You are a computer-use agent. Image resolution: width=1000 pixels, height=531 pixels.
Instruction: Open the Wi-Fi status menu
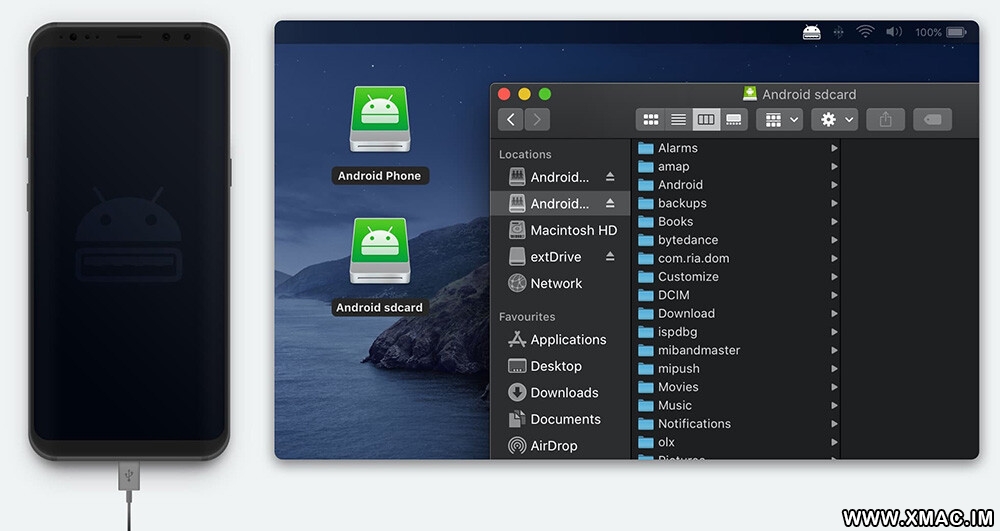(x=865, y=32)
